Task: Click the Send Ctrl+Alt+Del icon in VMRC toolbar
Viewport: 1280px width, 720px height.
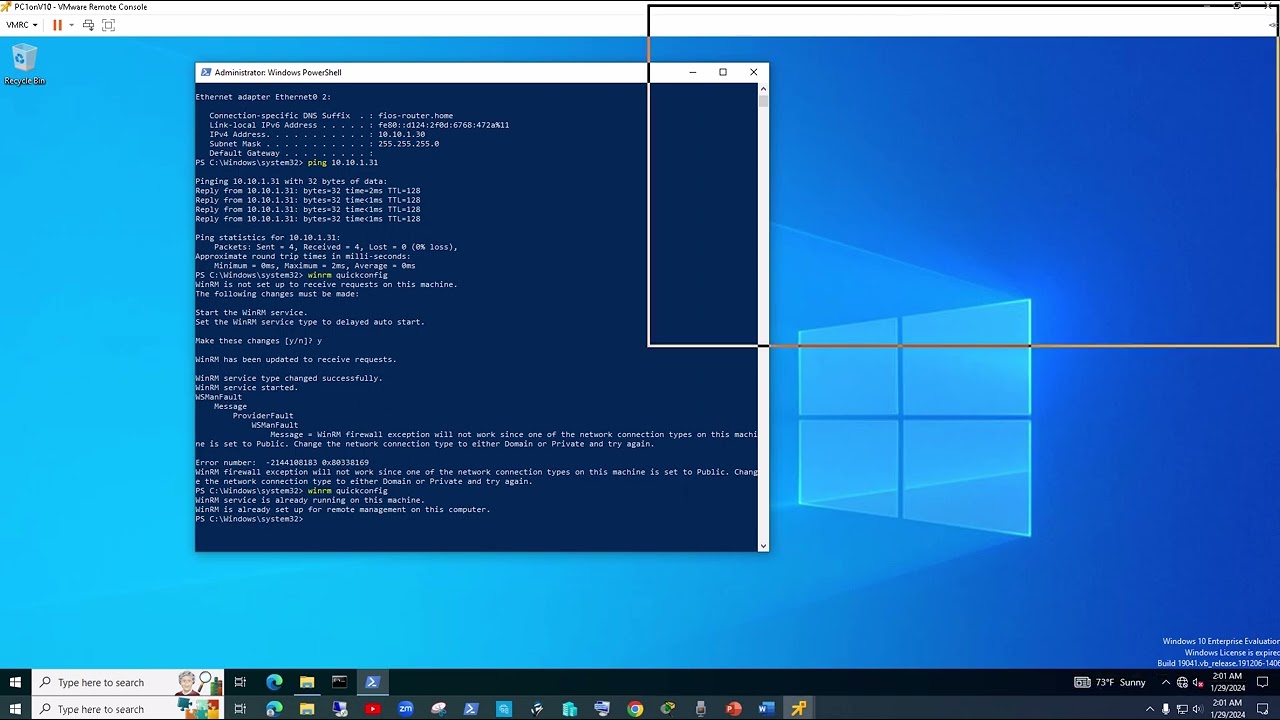Action: coord(89,25)
